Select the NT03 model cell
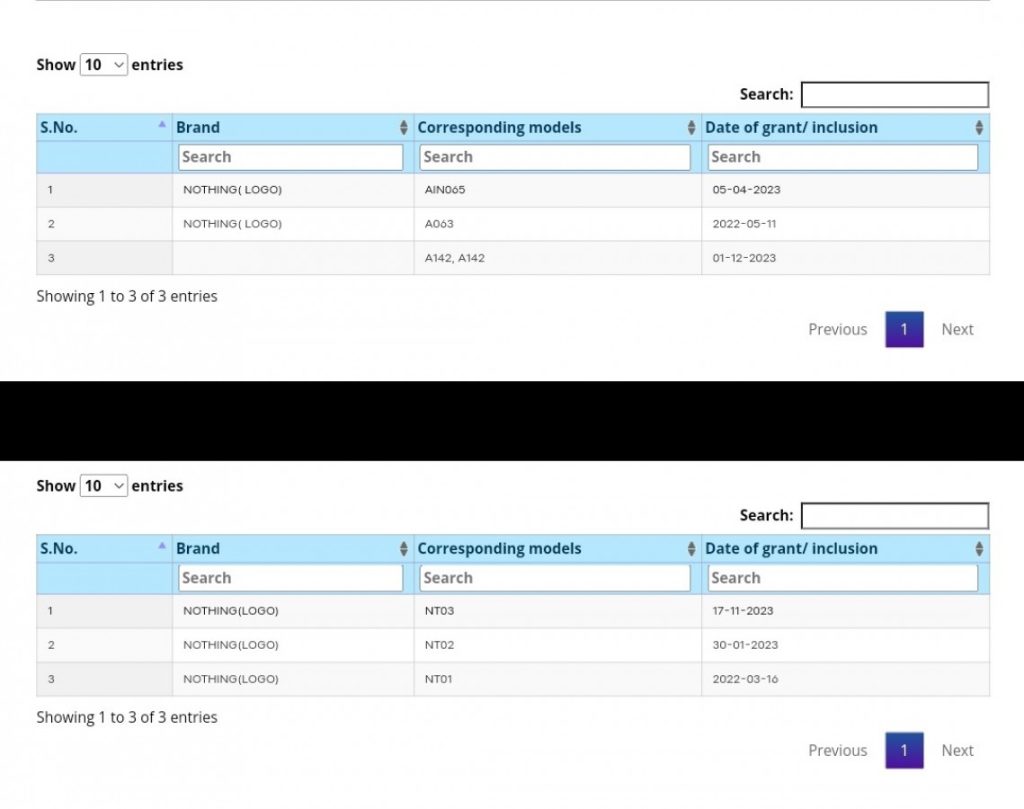The height and width of the screenshot is (809, 1024). click(440, 611)
